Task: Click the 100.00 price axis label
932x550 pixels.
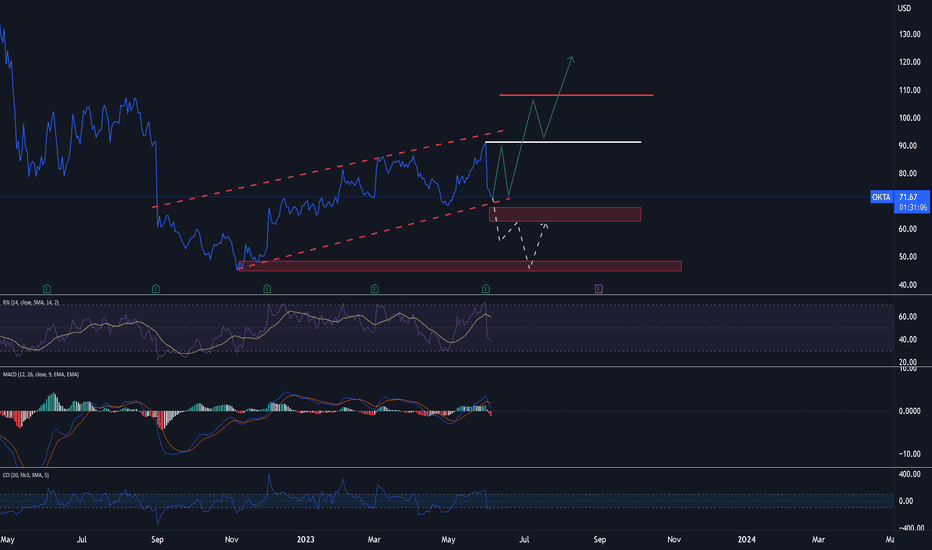Action: (909, 118)
